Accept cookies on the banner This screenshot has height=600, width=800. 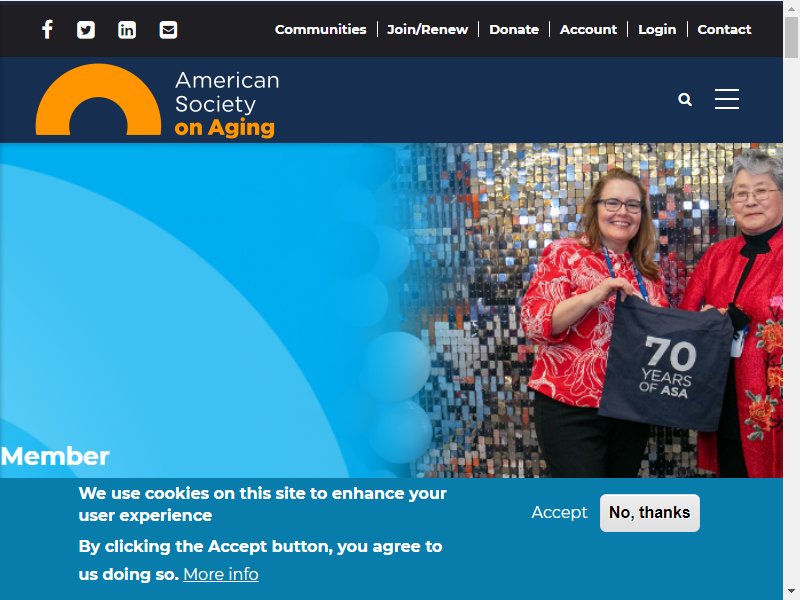tap(559, 512)
